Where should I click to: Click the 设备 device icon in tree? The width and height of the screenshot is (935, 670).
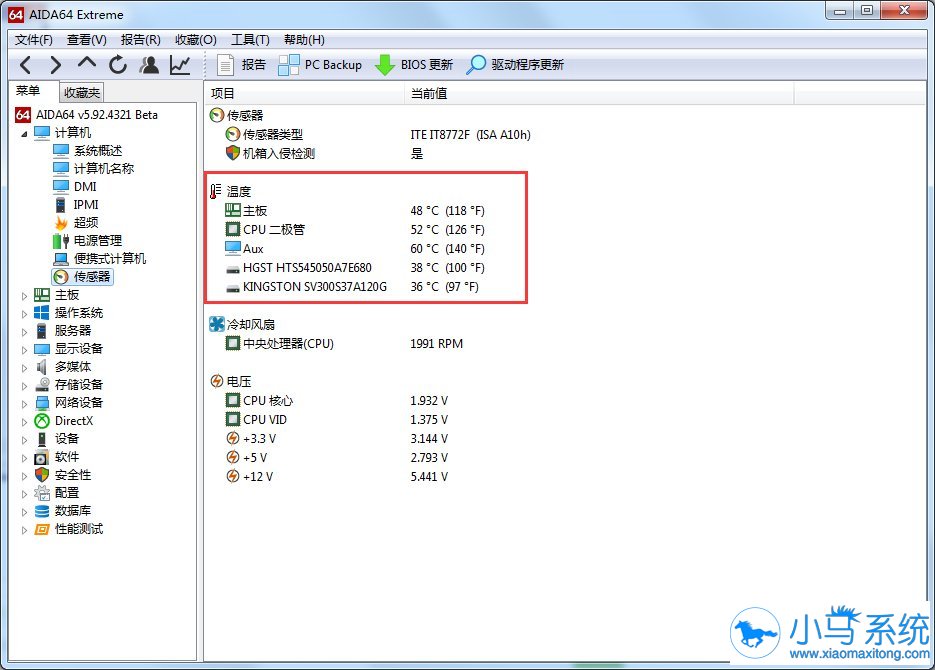[x=42, y=439]
